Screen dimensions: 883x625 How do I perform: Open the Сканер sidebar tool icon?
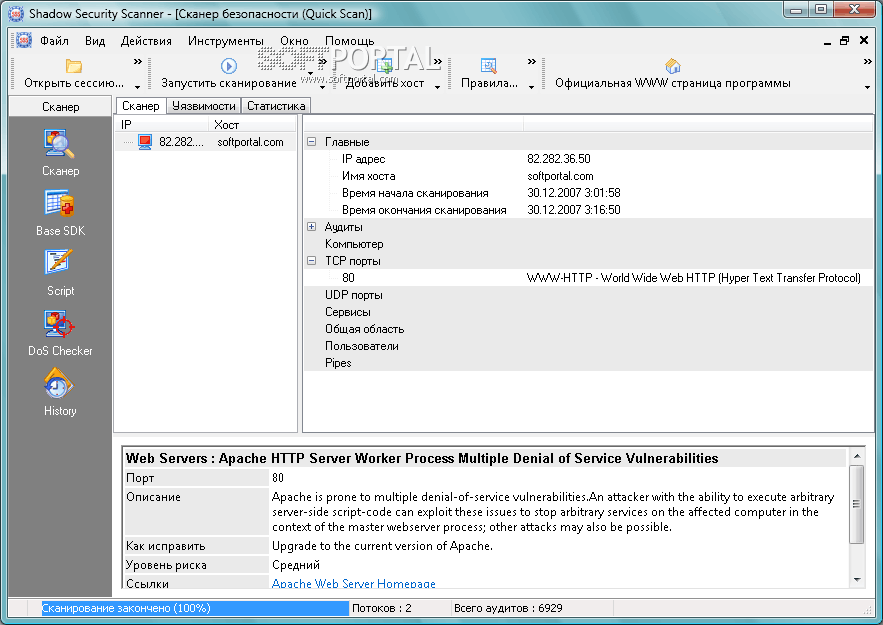pyautogui.click(x=59, y=144)
